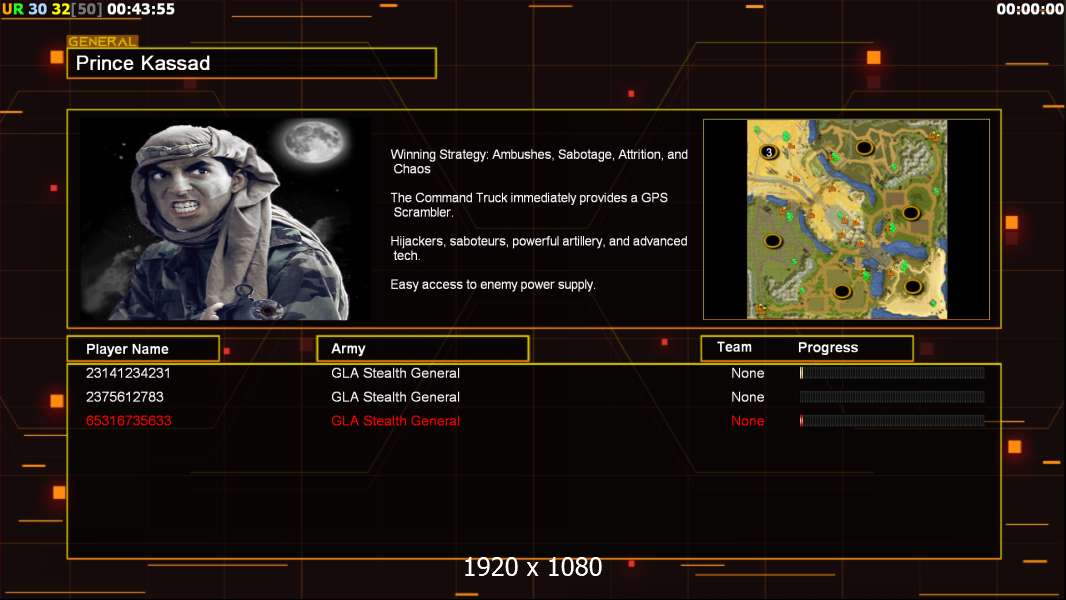The image size is (1066, 600).
Task: Click red Team None entry
Action: click(747, 421)
